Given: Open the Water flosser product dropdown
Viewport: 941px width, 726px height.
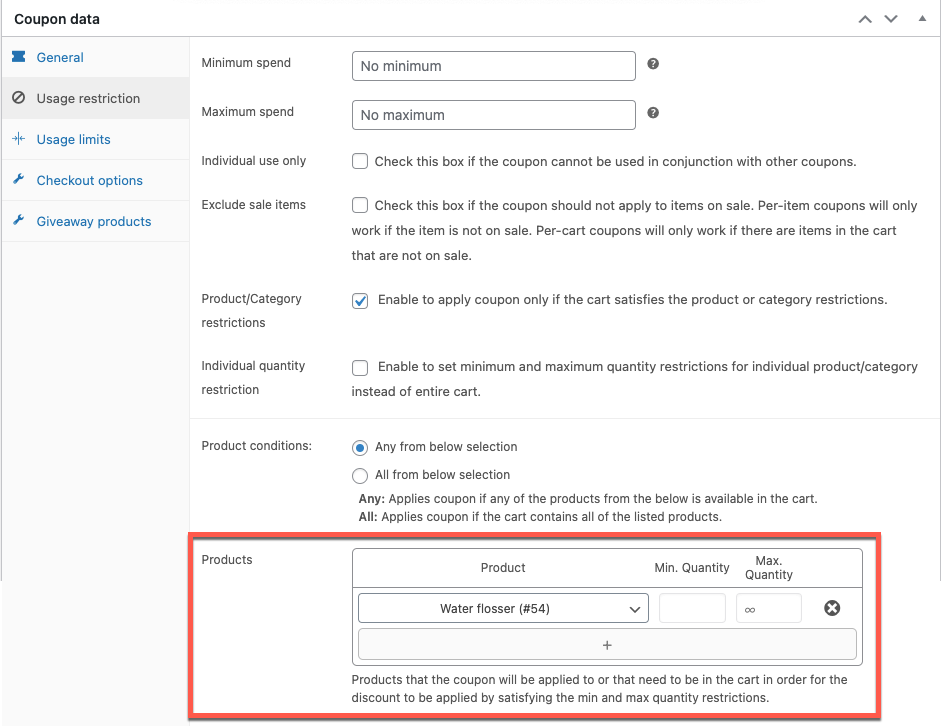Looking at the screenshot, I should click(503, 608).
